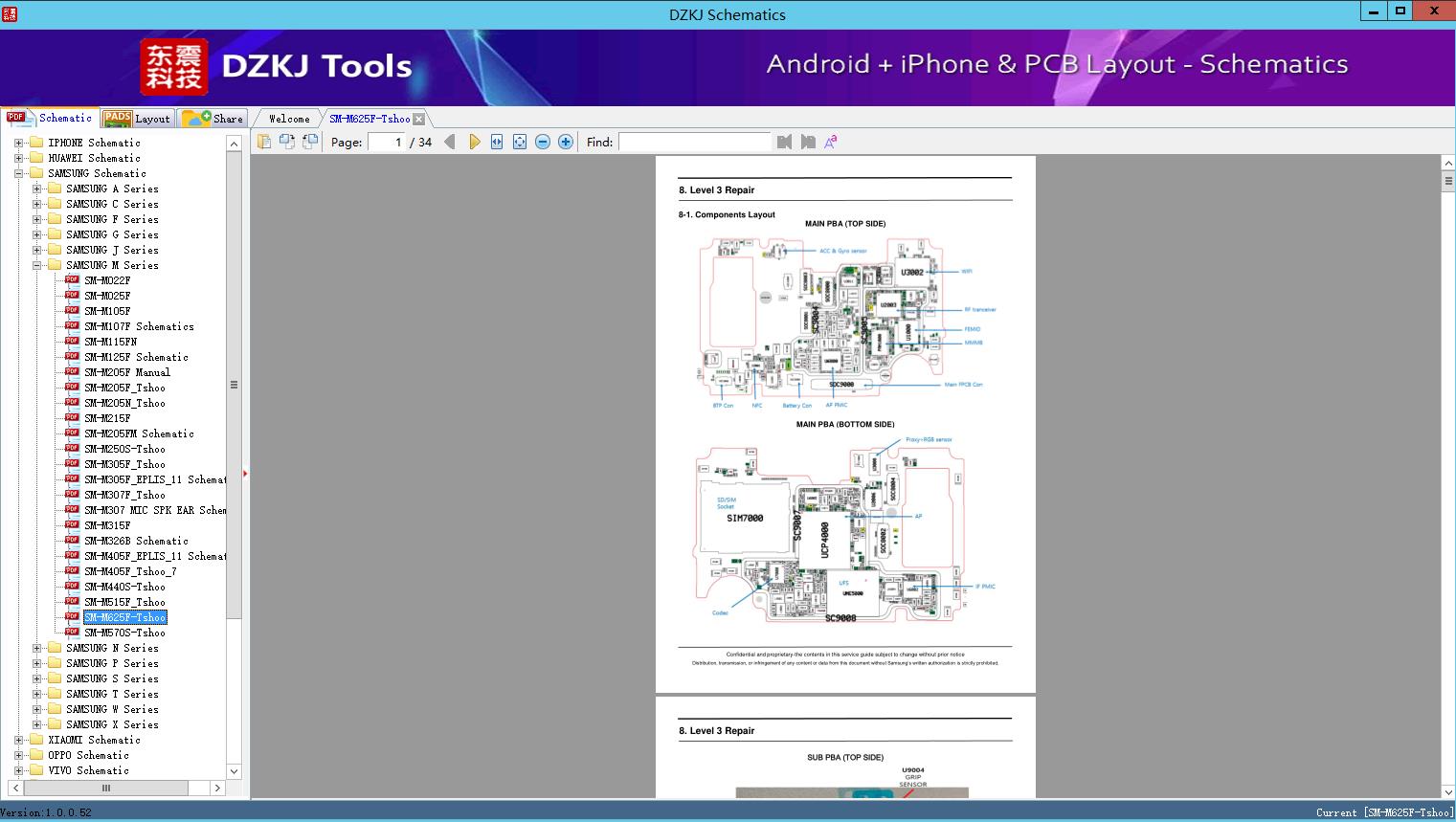The height and width of the screenshot is (822, 1456).
Task: Click the Find text input field
Action: (x=695, y=142)
